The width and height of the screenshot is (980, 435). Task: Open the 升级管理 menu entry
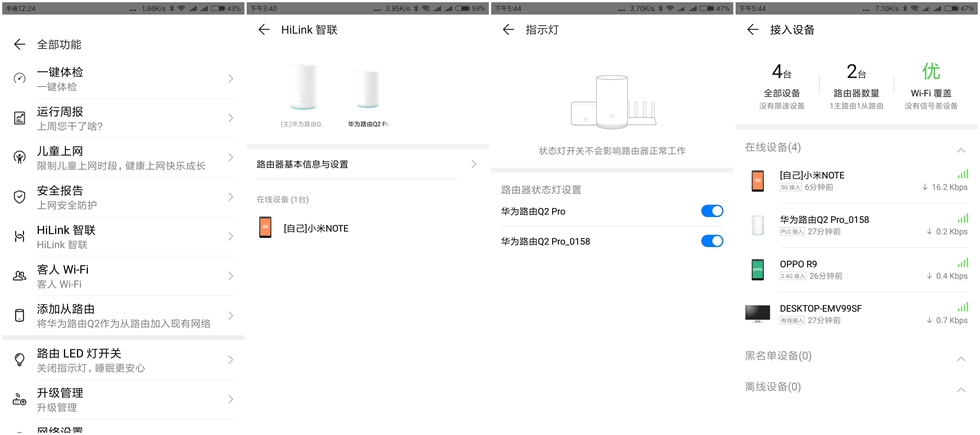click(x=123, y=399)
